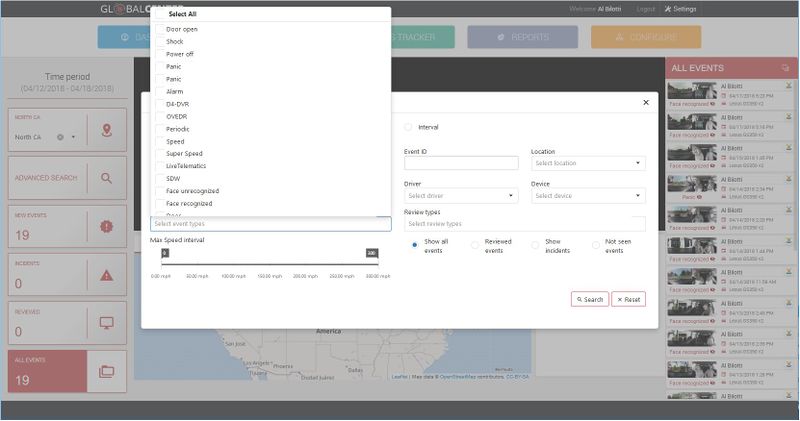The width and height of the screenshot is (800, 421).
Task: Enable the Face recognized checkbox
Action: pyautogui.click(x=159, y=203)
